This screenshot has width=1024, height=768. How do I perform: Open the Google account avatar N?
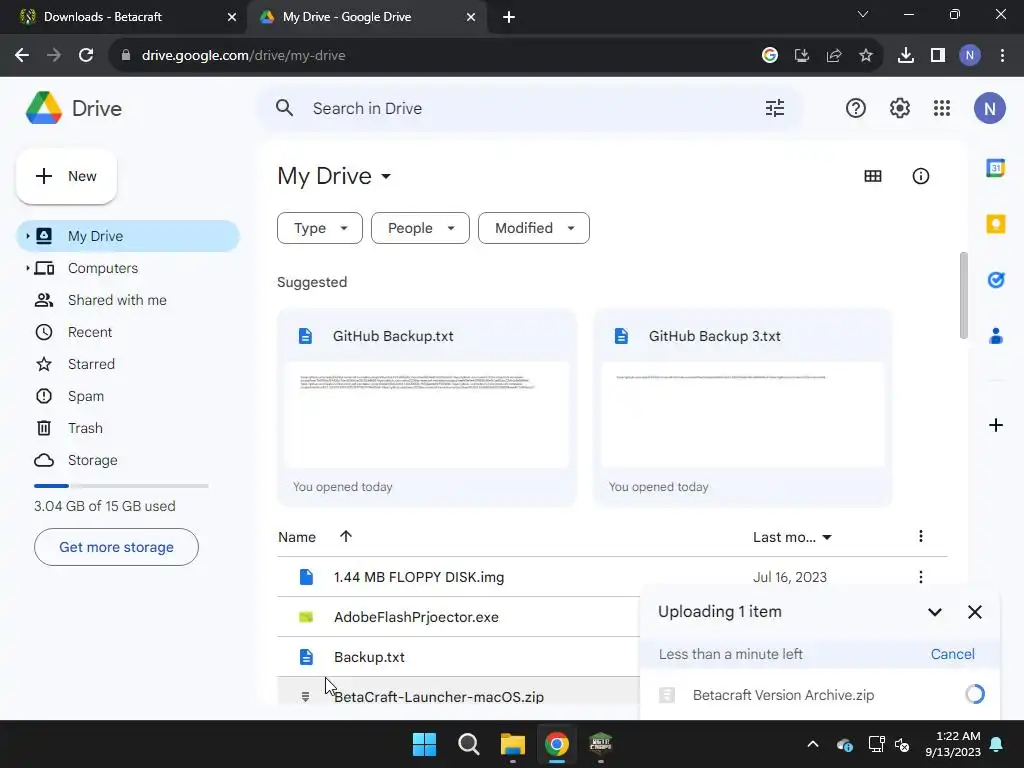989,108
